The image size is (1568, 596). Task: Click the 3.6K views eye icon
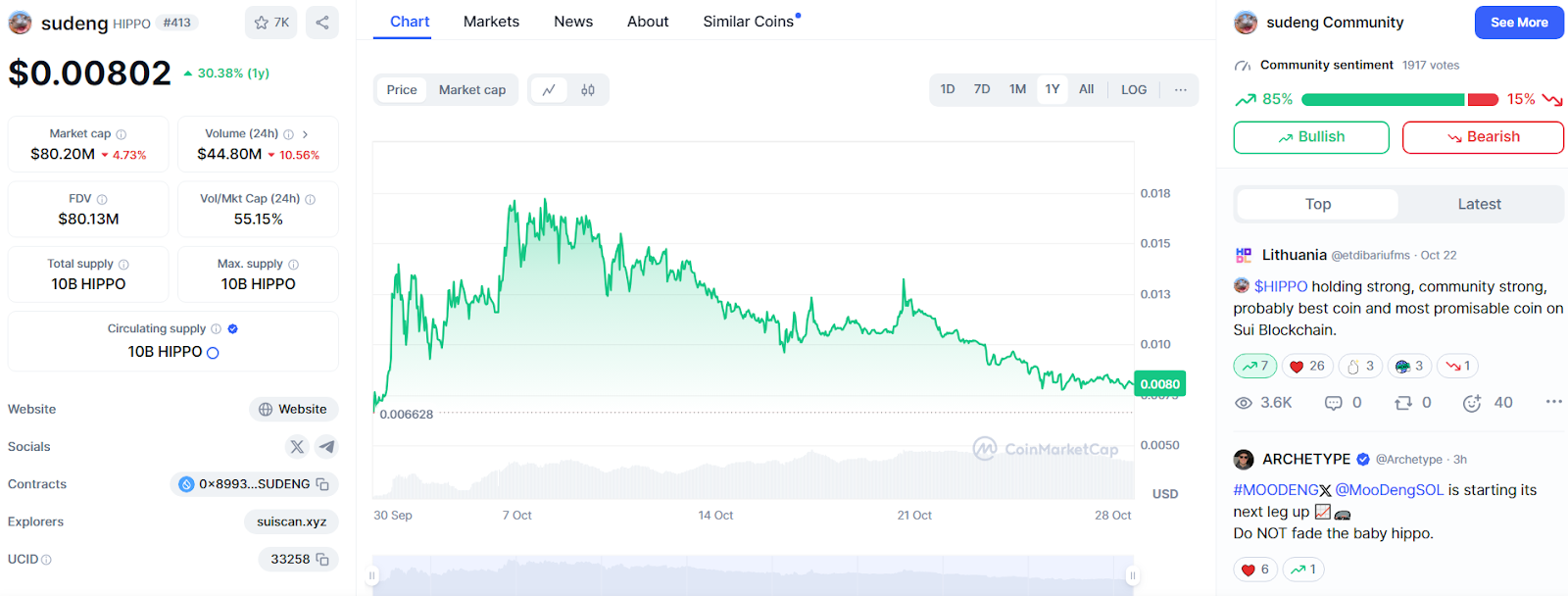click(1244, 403)
